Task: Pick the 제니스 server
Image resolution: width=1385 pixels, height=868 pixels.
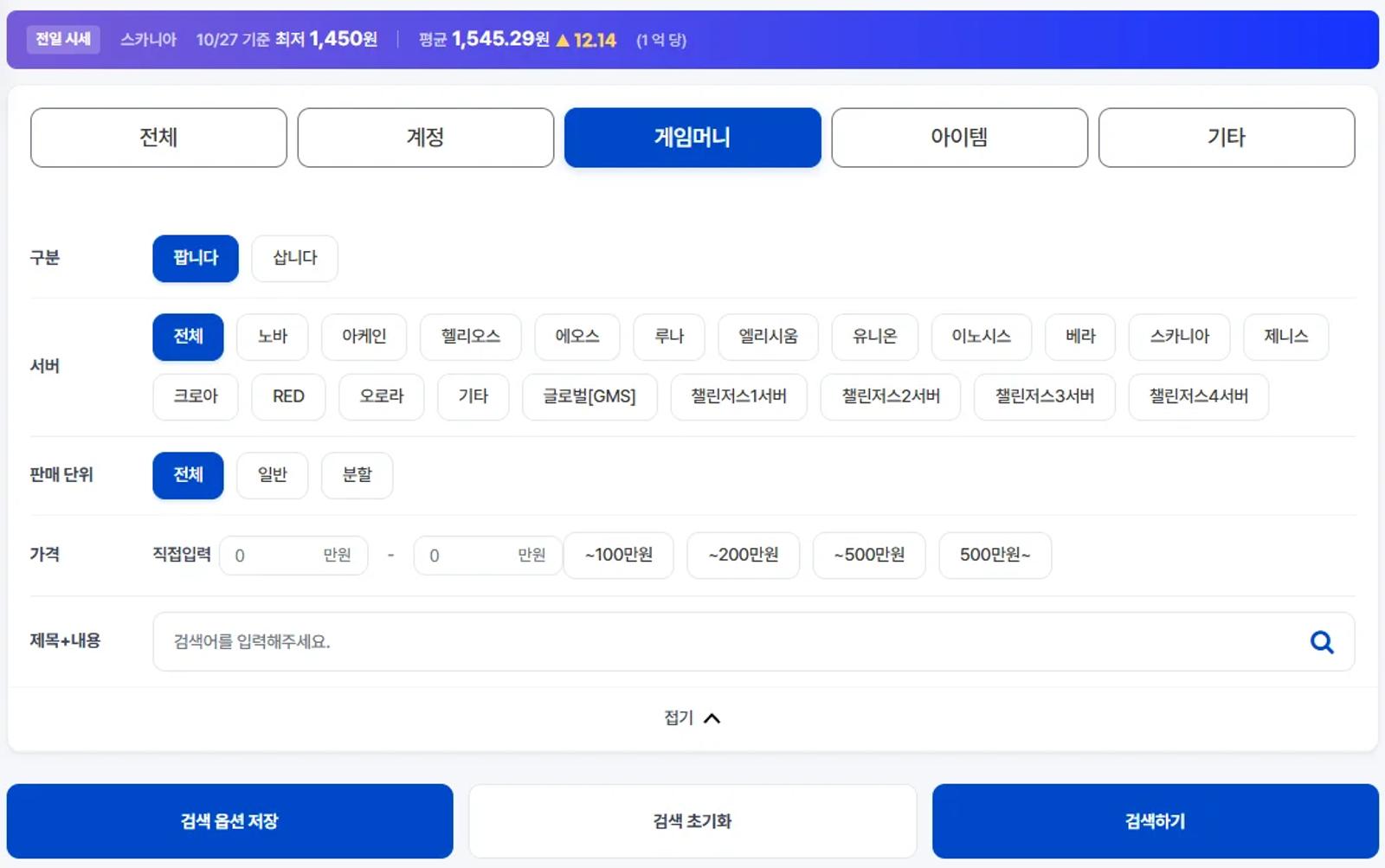Action: point(1286,337)
